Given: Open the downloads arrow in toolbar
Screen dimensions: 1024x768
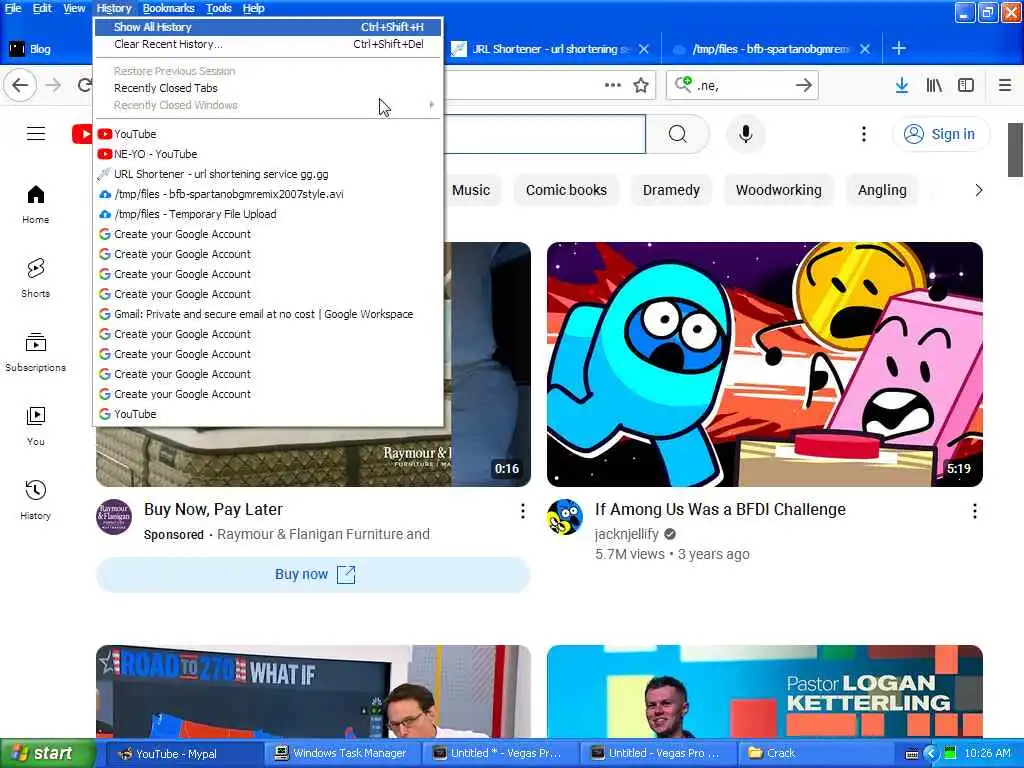Looking at the screenshot, I should pyautogui.click(x=902, y=85).
